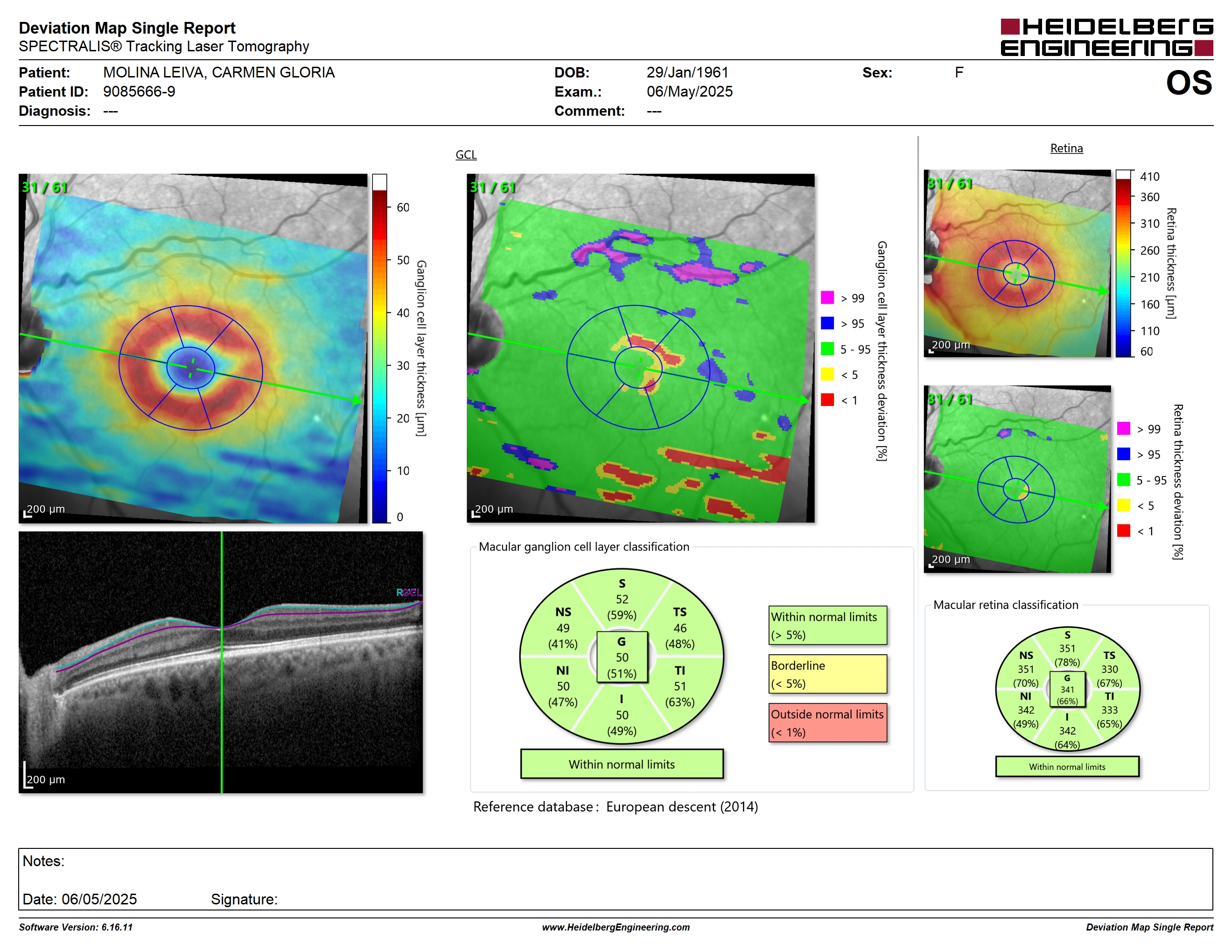Viewport: 1232px width, 952px height.
Task: Click the GCL deviation map image
Action: click(640, 349)
